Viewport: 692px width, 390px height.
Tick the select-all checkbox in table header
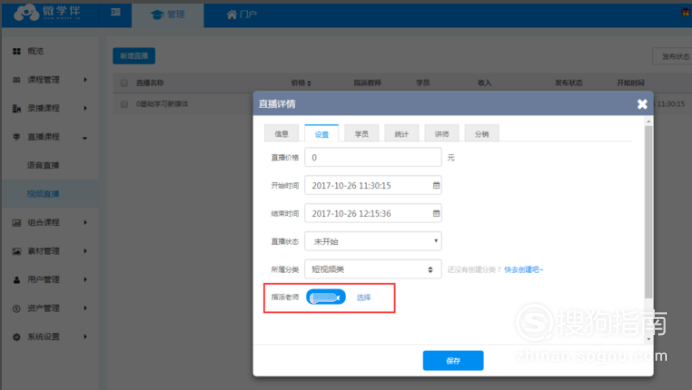(x=124, y=83)
